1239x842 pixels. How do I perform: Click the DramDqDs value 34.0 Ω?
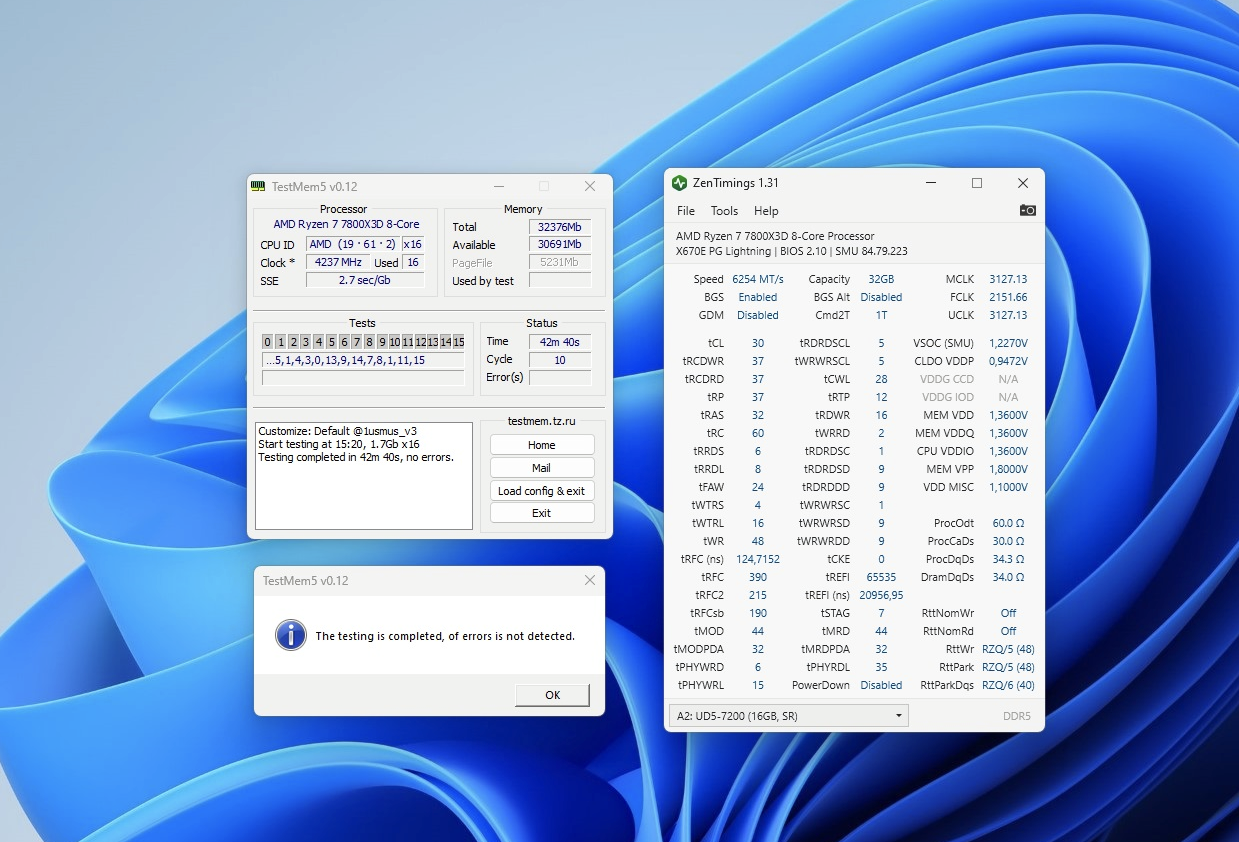[1008, 577]
